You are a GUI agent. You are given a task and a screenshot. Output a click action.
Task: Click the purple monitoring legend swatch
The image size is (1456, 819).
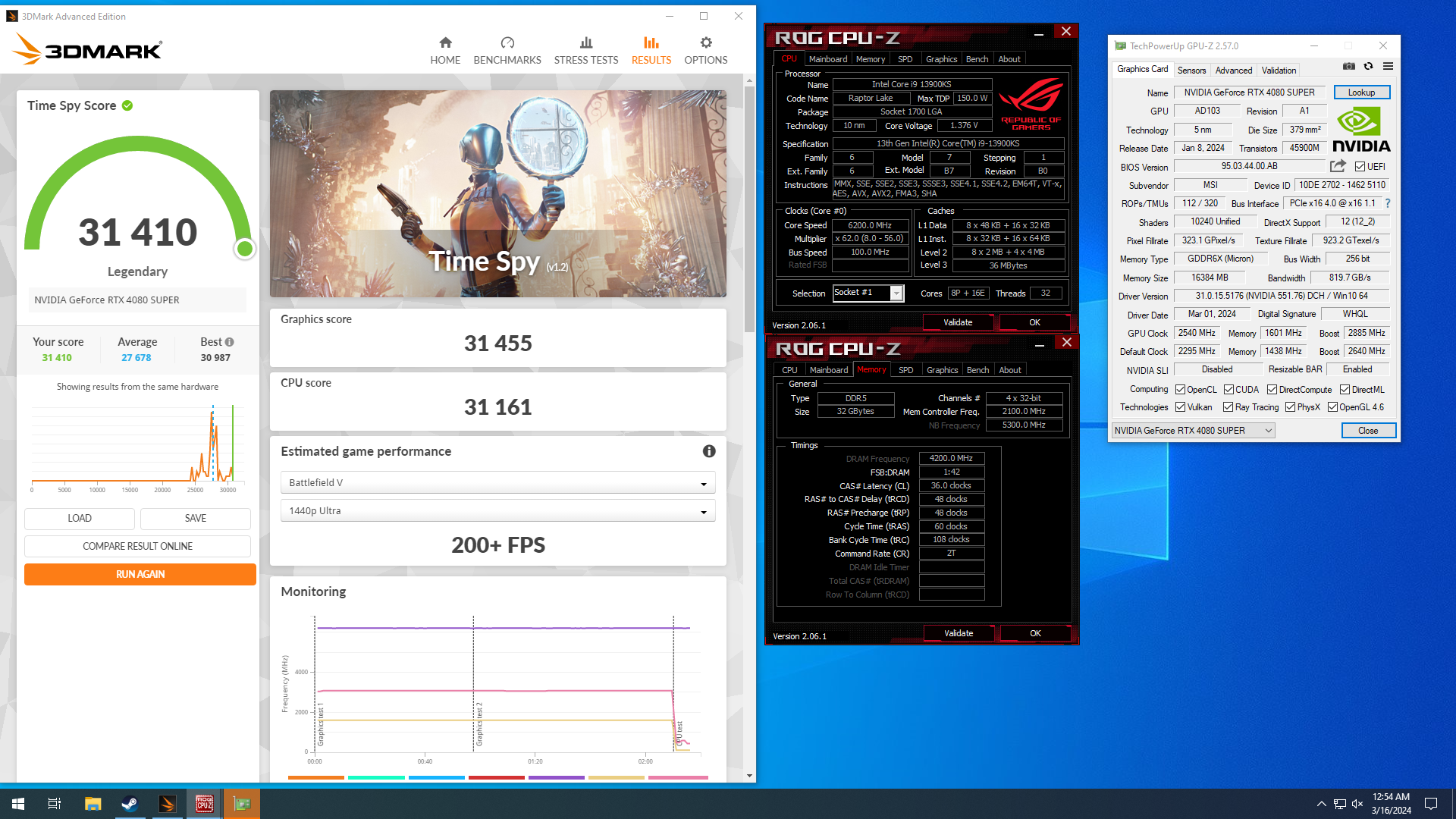557,777
